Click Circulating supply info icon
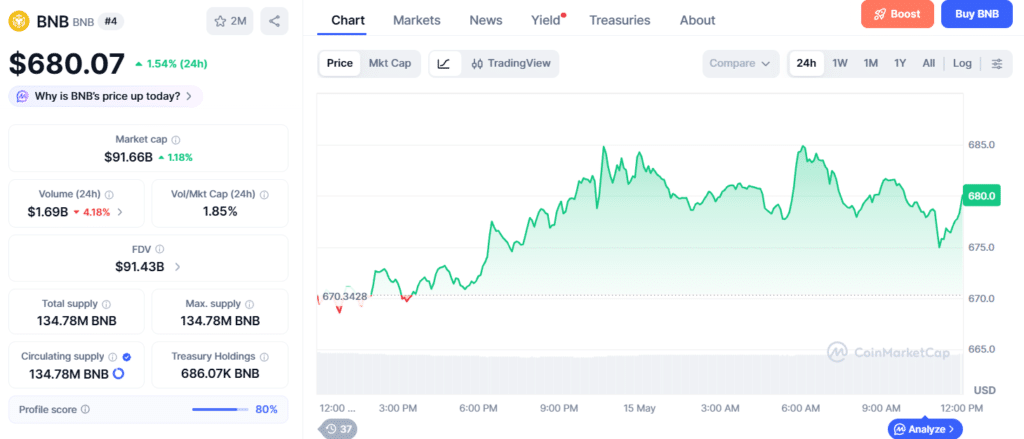This screenshot has height=439, width=1024. (x=113, y=357)
